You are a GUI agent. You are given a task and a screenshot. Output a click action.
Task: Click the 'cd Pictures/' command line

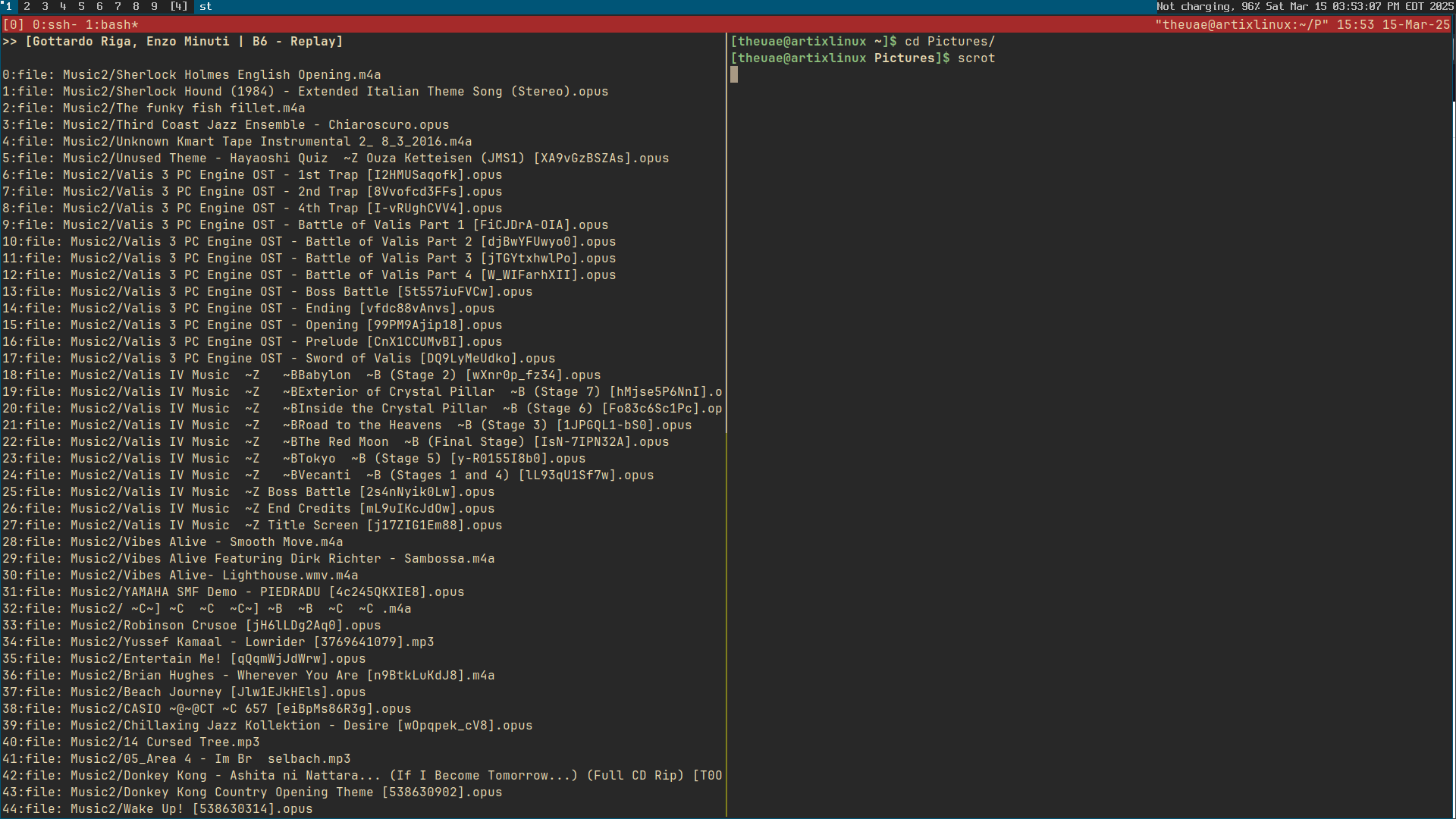[863, 42]
